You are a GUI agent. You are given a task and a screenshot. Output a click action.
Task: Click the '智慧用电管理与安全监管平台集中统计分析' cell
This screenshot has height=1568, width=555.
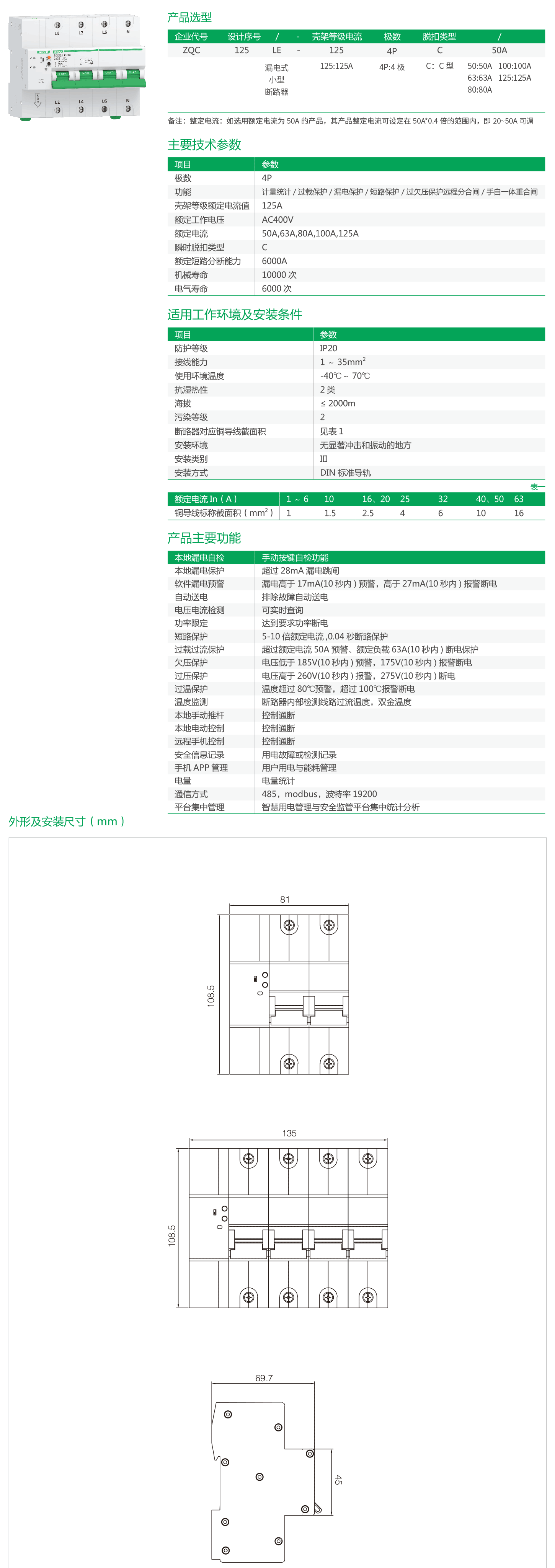[x=341, y=807]
